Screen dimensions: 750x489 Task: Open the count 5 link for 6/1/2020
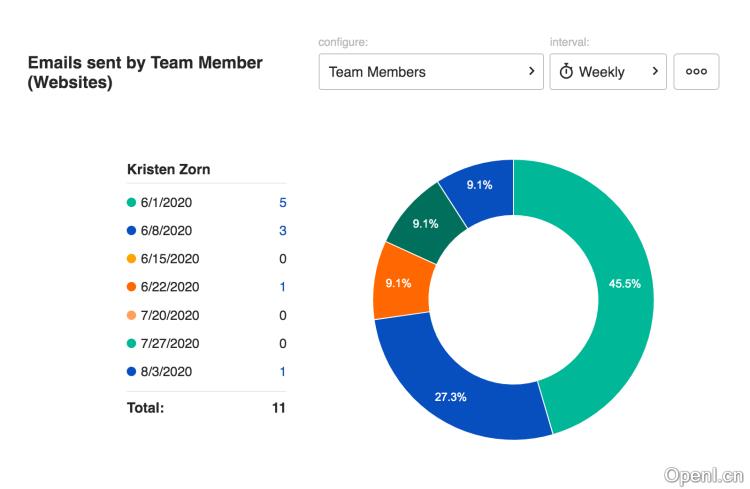(x=282, y=203)
